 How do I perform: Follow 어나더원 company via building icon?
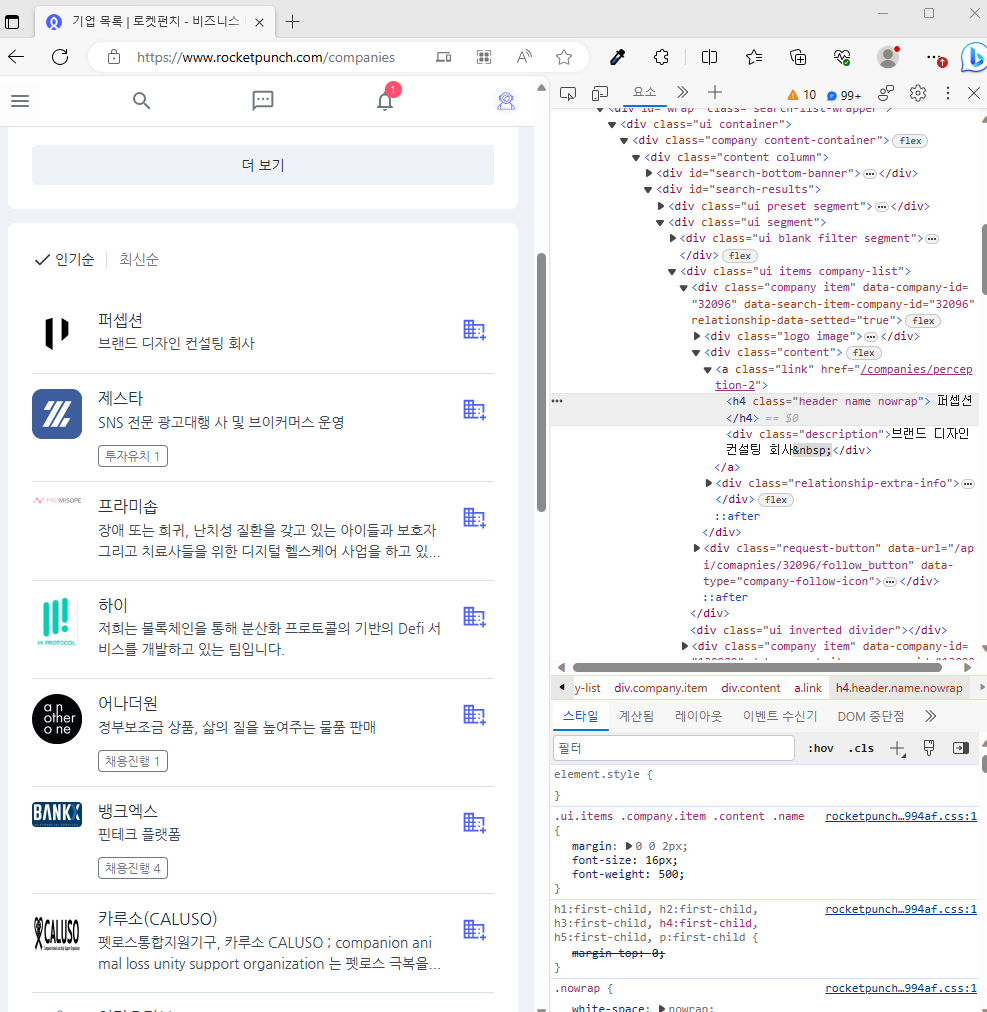click(x=474, y=714)
